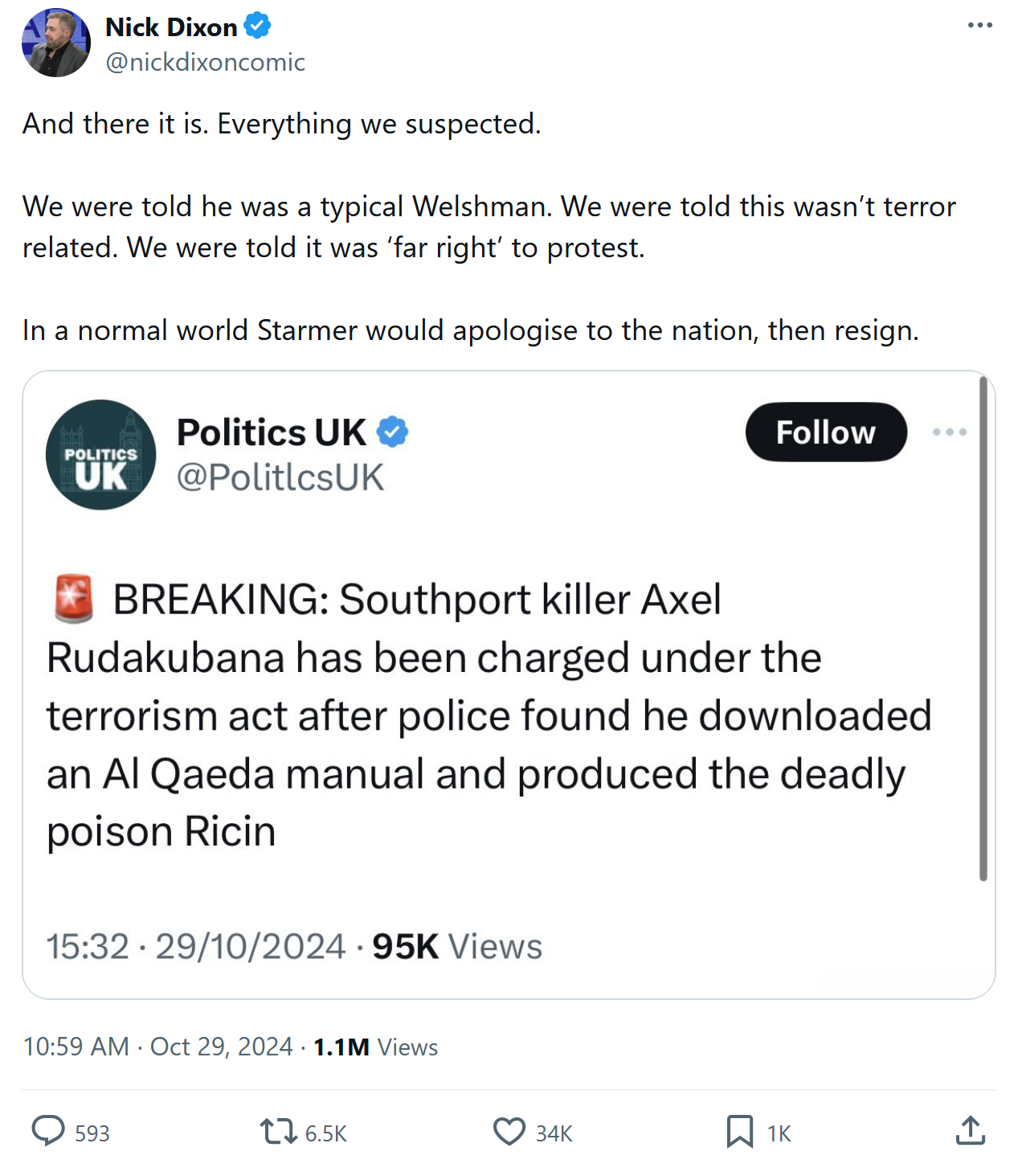Click the Politics UK logo avatar
This screenshot has width=1022, height=1176.
tap(101, 455)
